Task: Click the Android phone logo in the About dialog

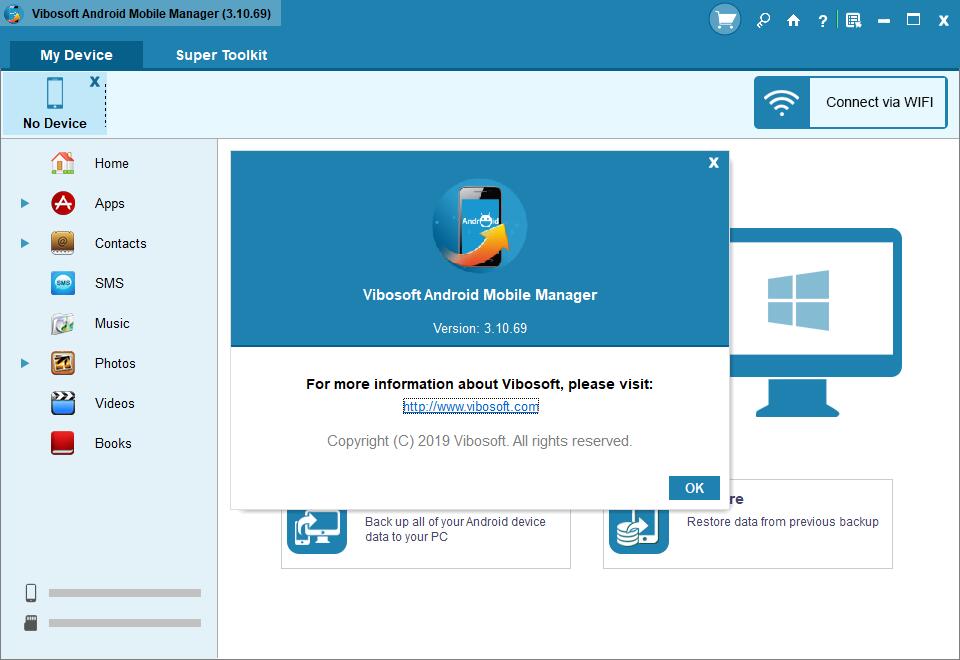Action: click(479, 226)
